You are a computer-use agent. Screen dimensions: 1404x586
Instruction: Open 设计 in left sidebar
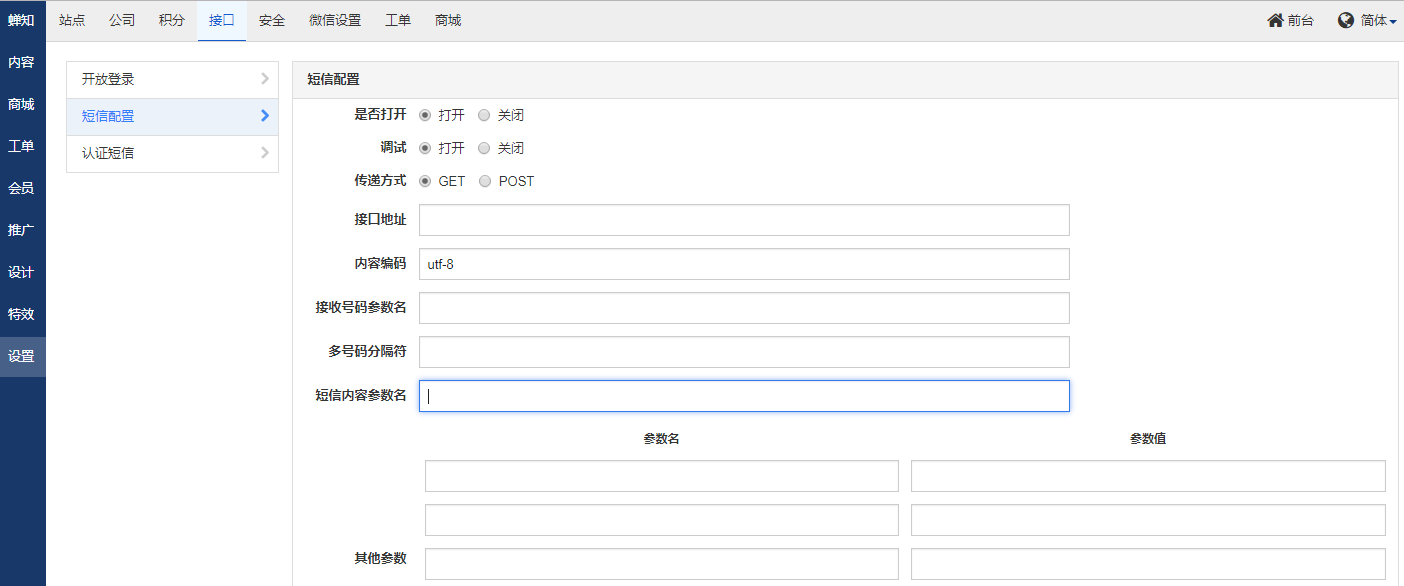pos(21,272)
